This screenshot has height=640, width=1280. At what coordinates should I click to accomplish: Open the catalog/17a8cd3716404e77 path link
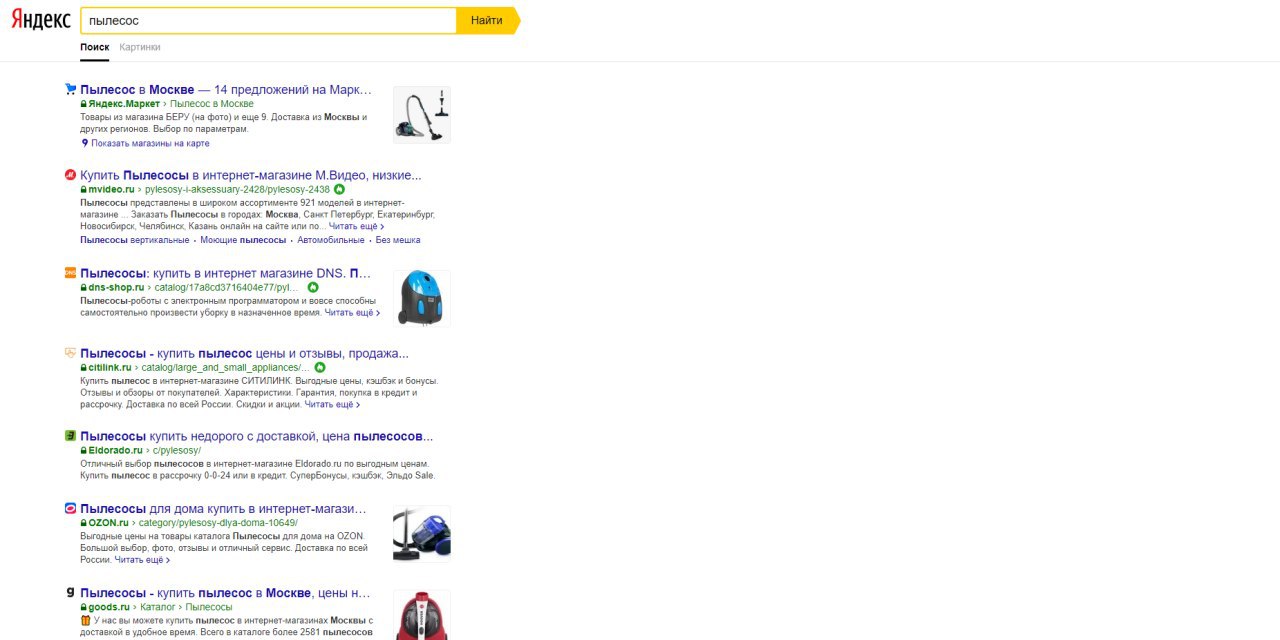(x=227, y=287)
